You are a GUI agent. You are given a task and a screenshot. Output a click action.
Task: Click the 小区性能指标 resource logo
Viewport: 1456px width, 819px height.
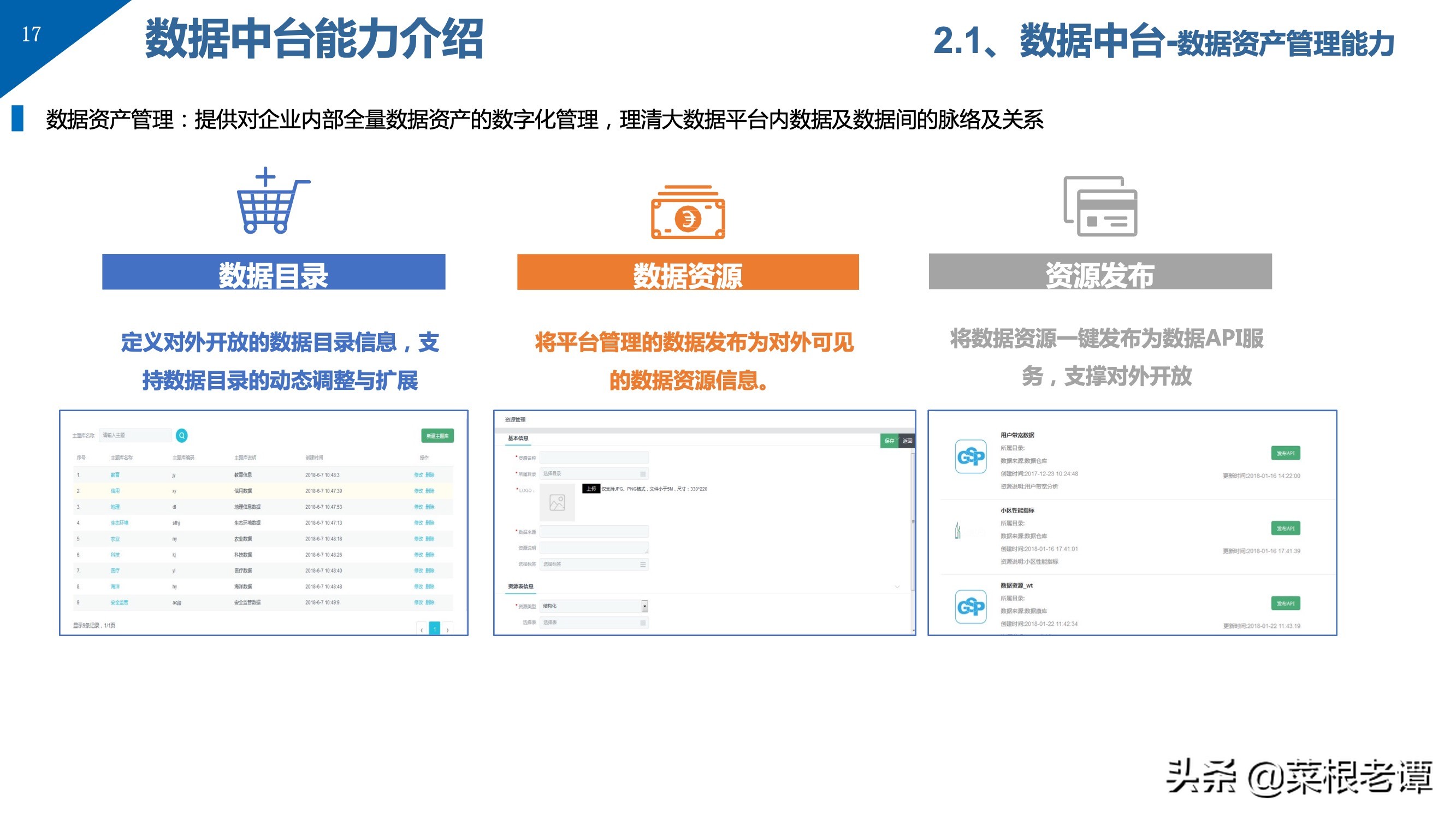(x=958, y=531)
